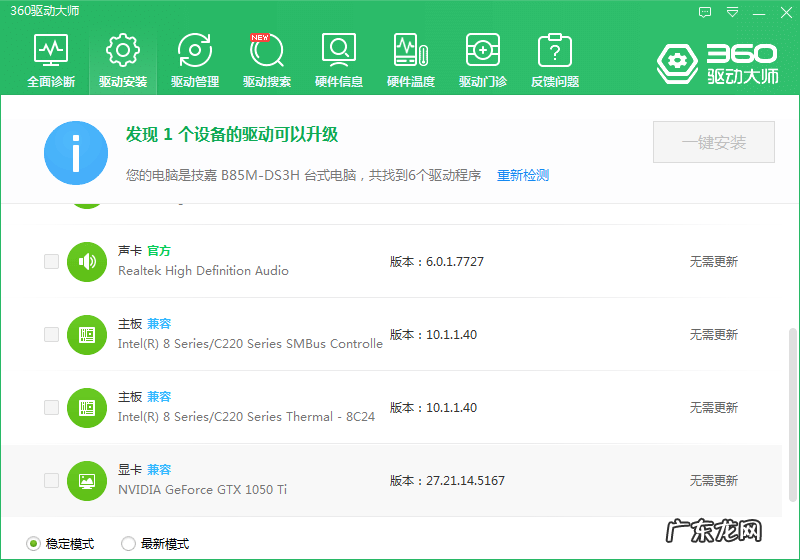Screen dimensions: 800x560
Task: Click Intel 8 Series SMBus Controller name
Action: (x=250, y=344)
